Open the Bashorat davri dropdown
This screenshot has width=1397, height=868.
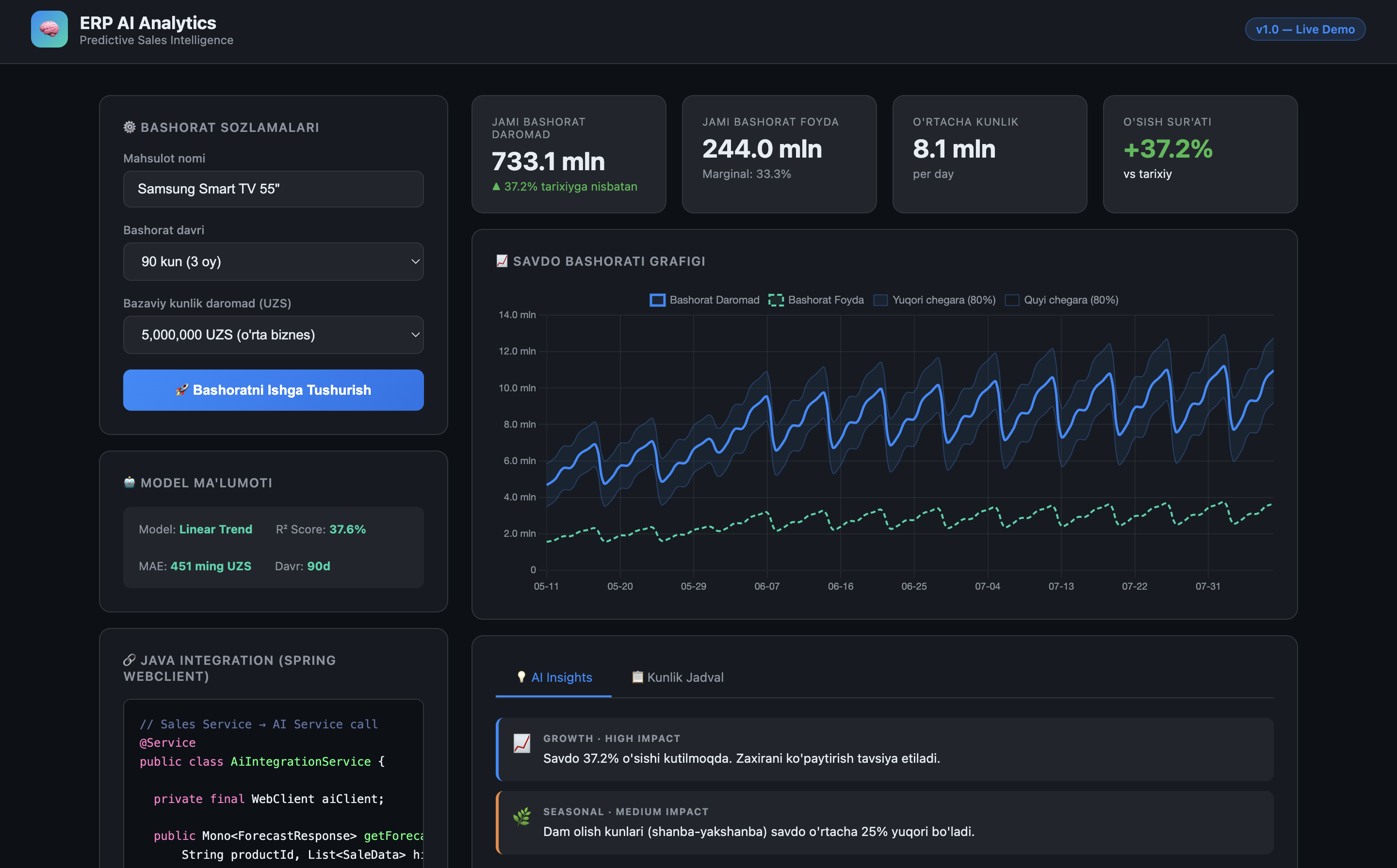273,262
